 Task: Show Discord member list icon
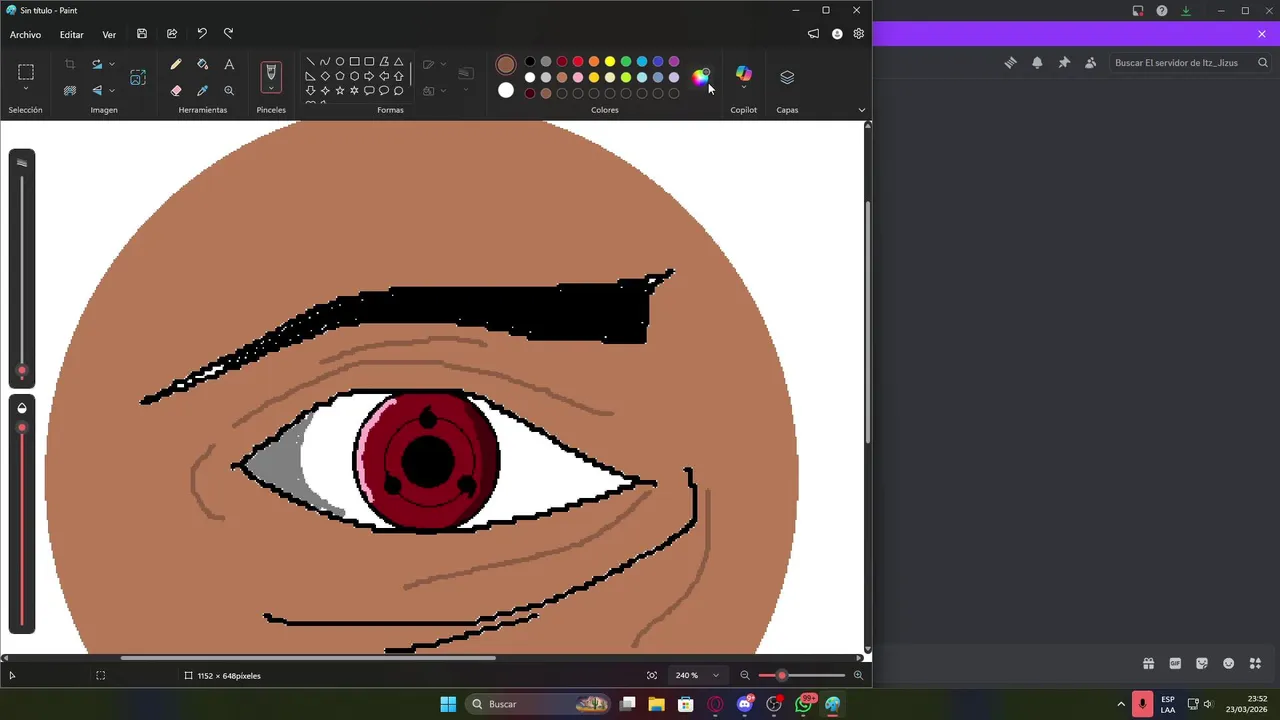pos(1091,62)
